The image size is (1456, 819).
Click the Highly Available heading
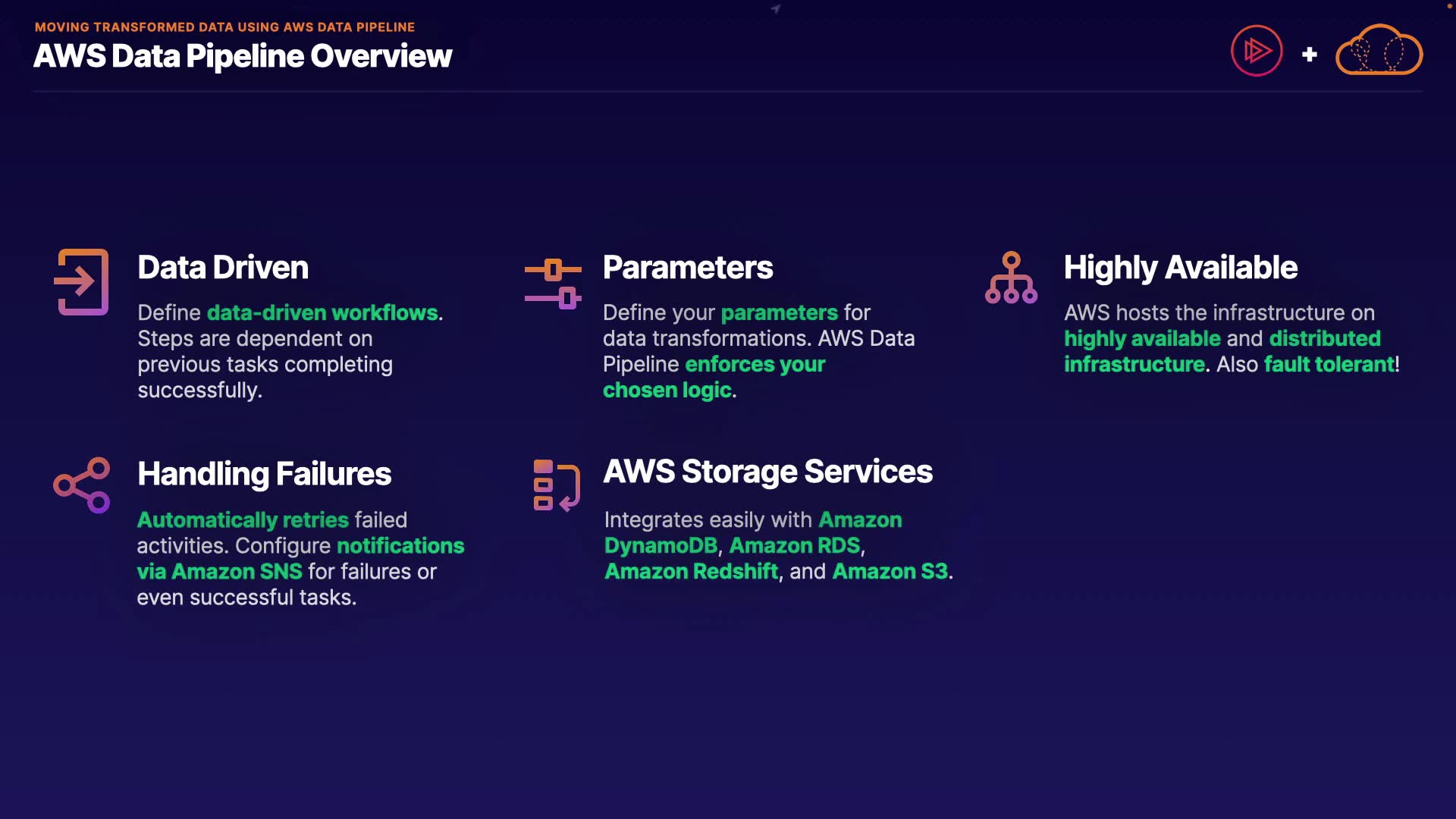click(1180, 268)
